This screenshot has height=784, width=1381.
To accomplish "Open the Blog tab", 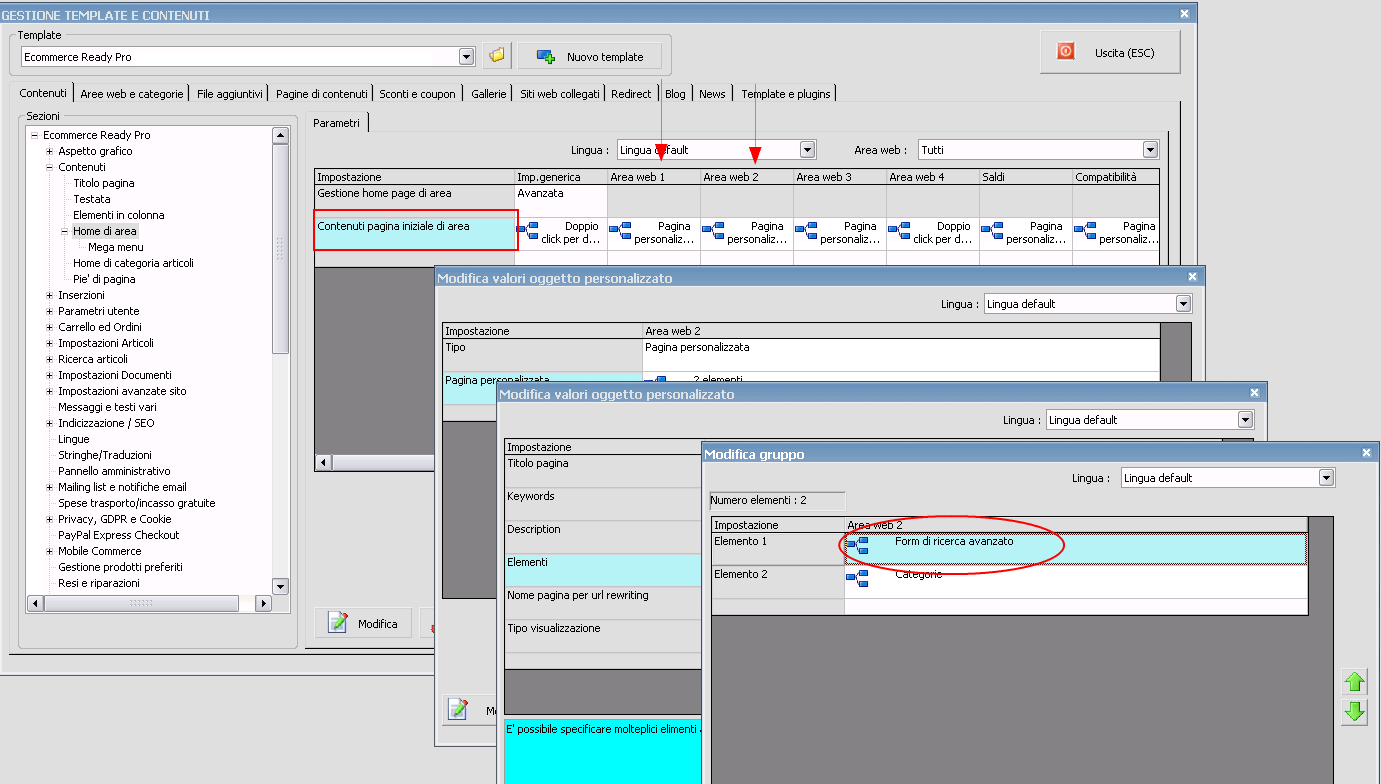I will 675,94.
